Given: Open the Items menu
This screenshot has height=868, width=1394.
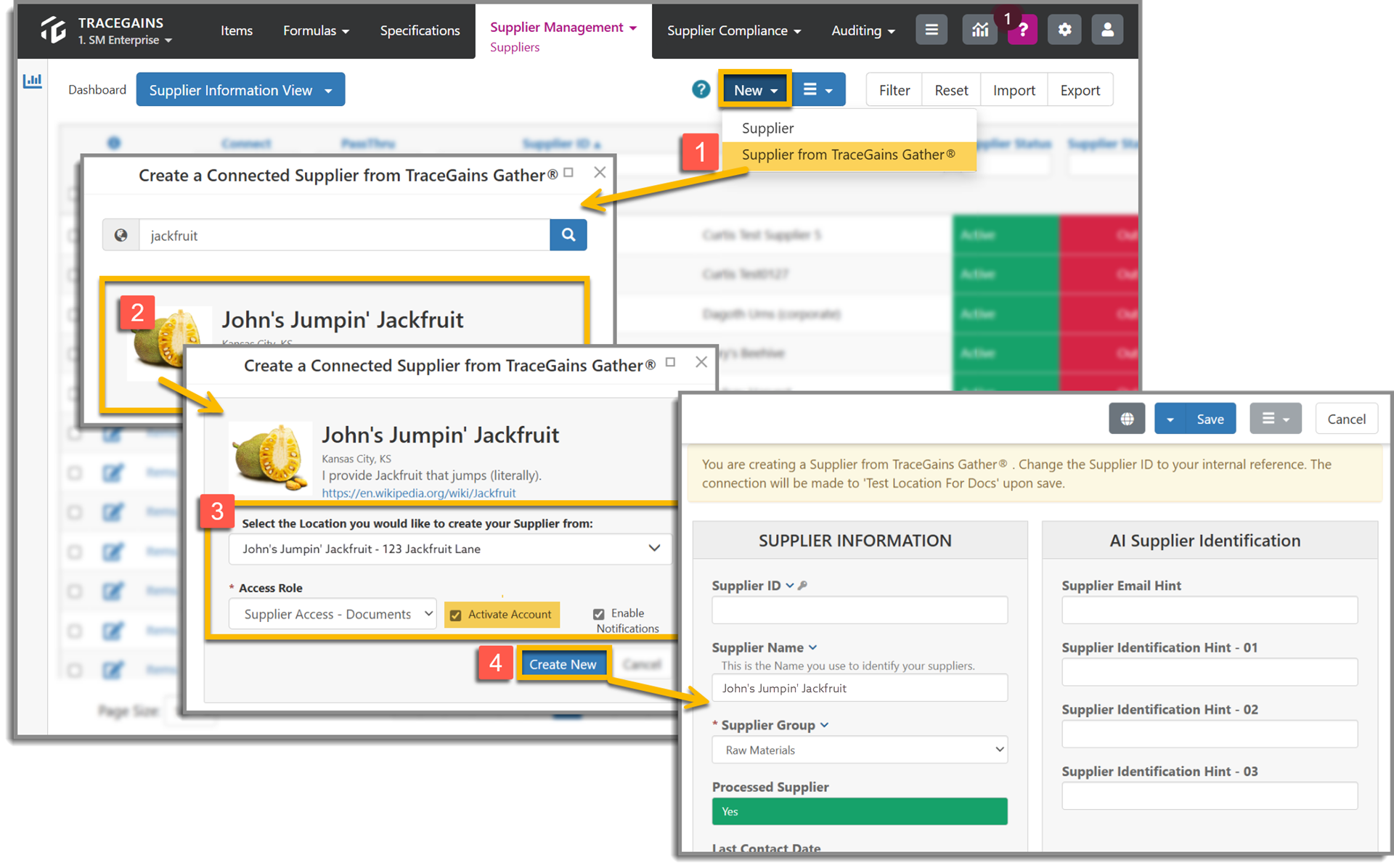Looking at the screenshot, I should click(x=237, y=30).
